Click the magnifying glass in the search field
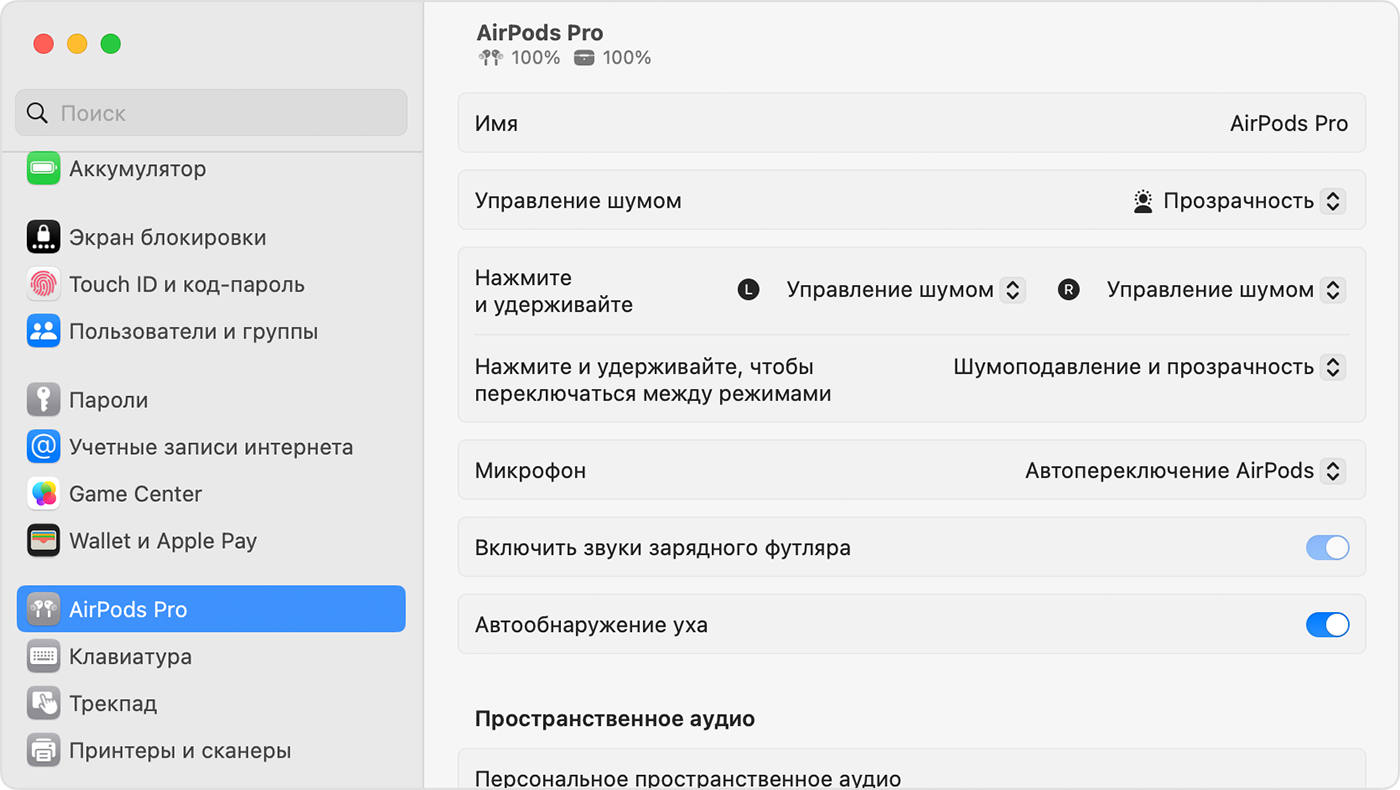The image size is (1400, 790). pos(37,113)
